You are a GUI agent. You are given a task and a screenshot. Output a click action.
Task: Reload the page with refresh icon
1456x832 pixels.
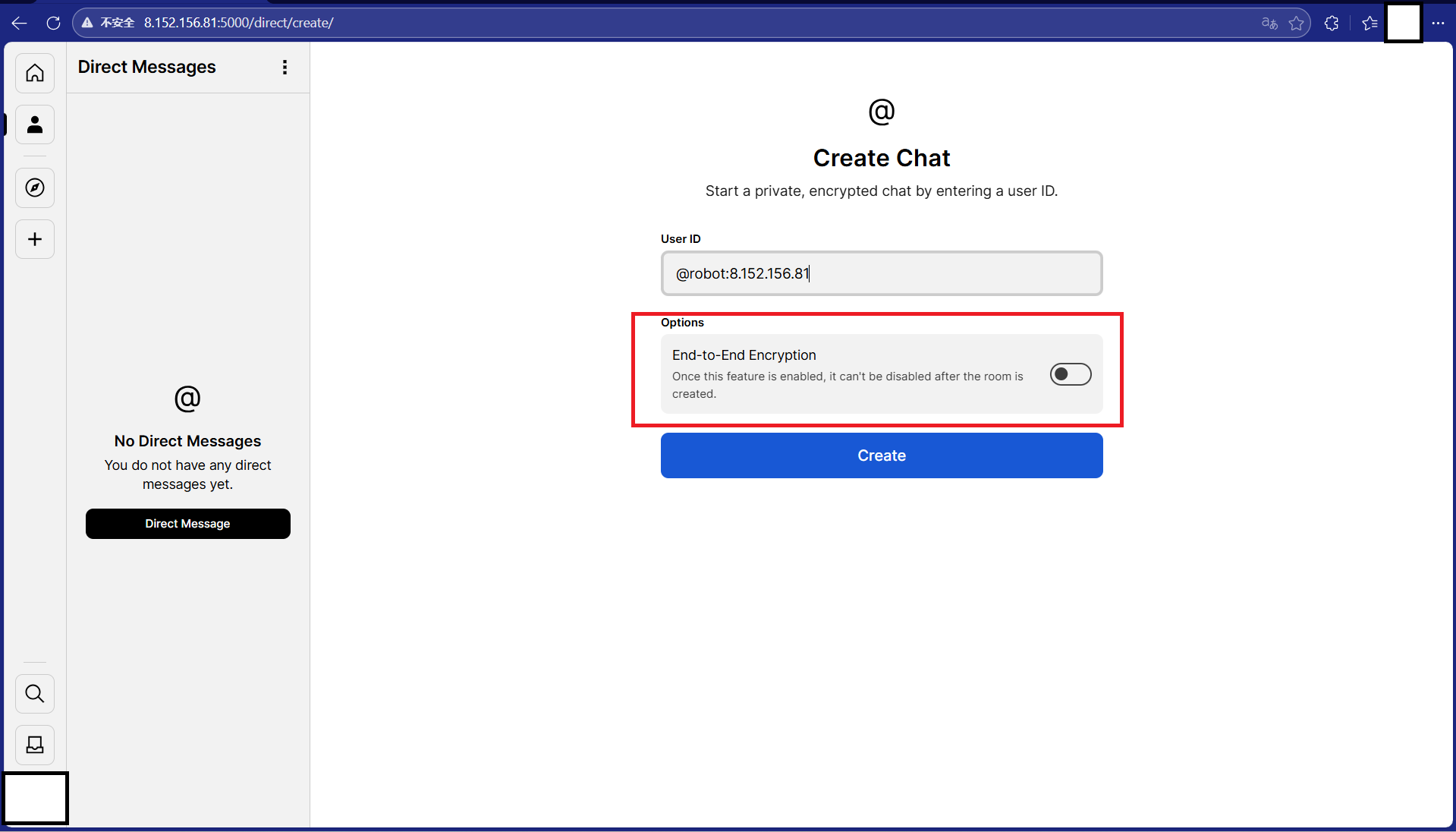tap(53, 23)
